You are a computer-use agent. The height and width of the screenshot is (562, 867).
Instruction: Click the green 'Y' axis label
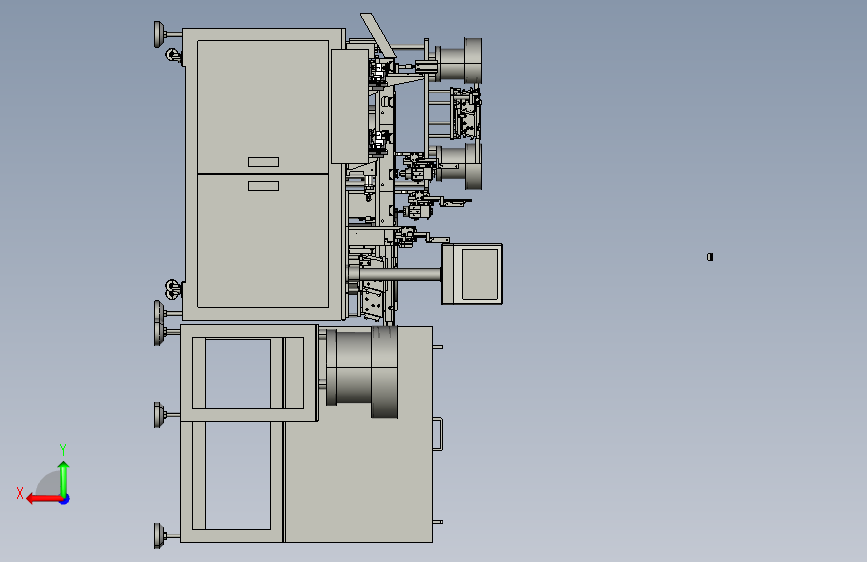pos(63,449)
